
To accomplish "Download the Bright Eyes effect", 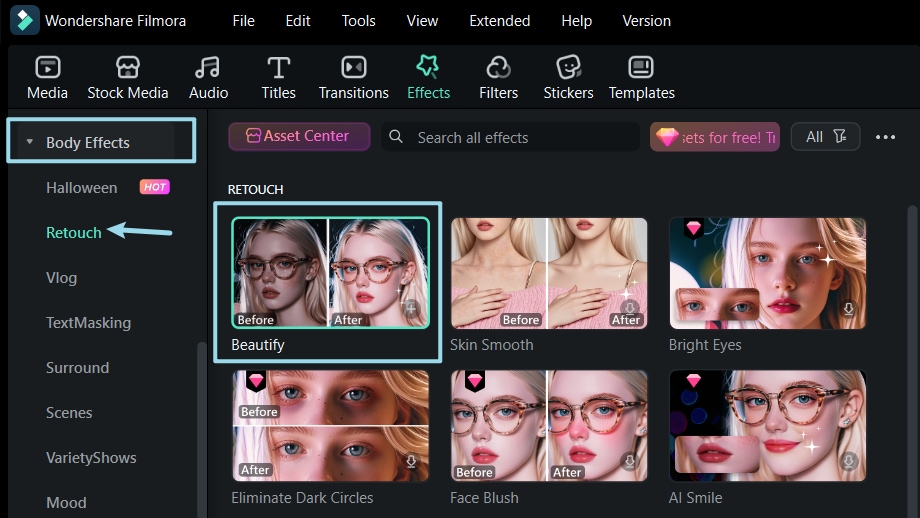I will pyautogui.click(x=848, y=309).
